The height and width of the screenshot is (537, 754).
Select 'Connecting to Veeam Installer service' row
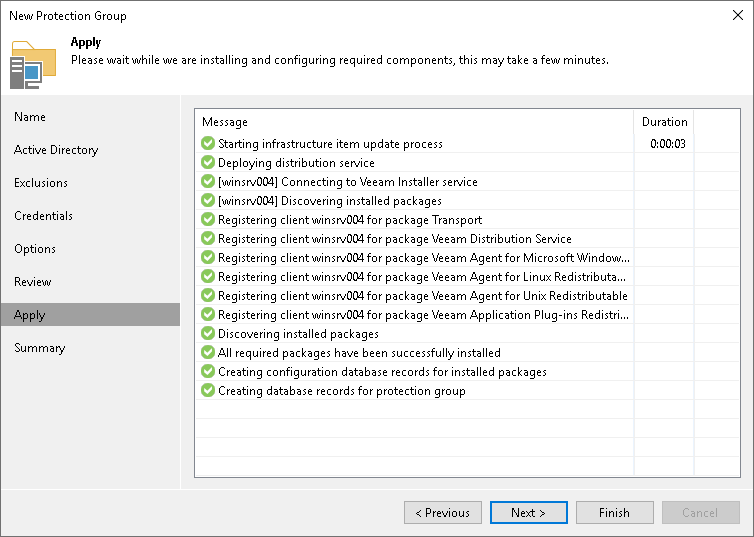[x=348, y=182]
